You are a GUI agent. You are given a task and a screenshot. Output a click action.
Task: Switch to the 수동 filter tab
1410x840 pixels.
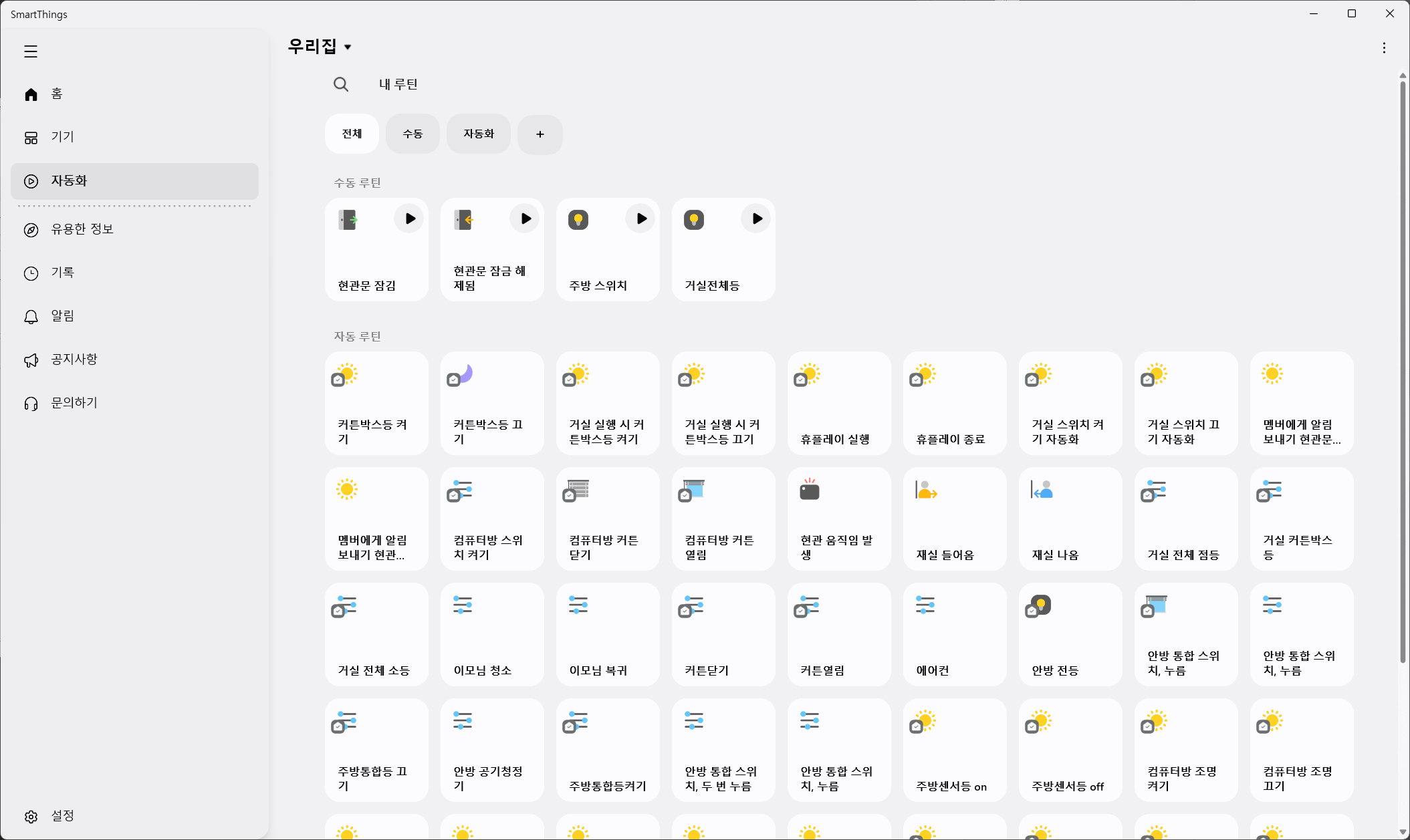[413, 134]
